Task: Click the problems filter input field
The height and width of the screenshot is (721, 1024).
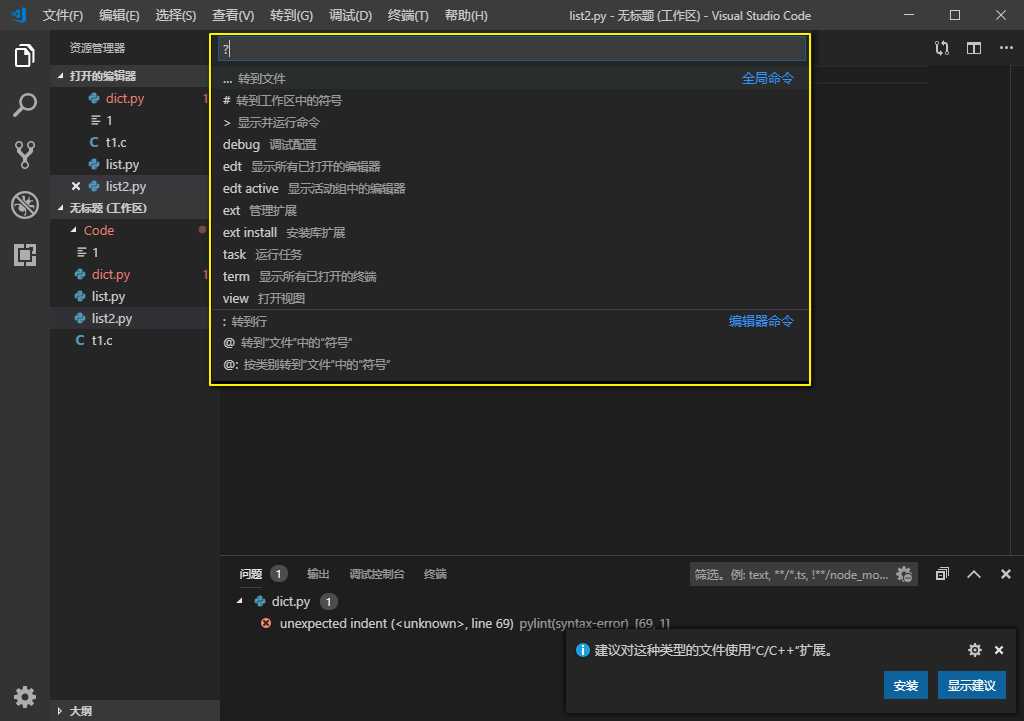Action: [793, 574]
